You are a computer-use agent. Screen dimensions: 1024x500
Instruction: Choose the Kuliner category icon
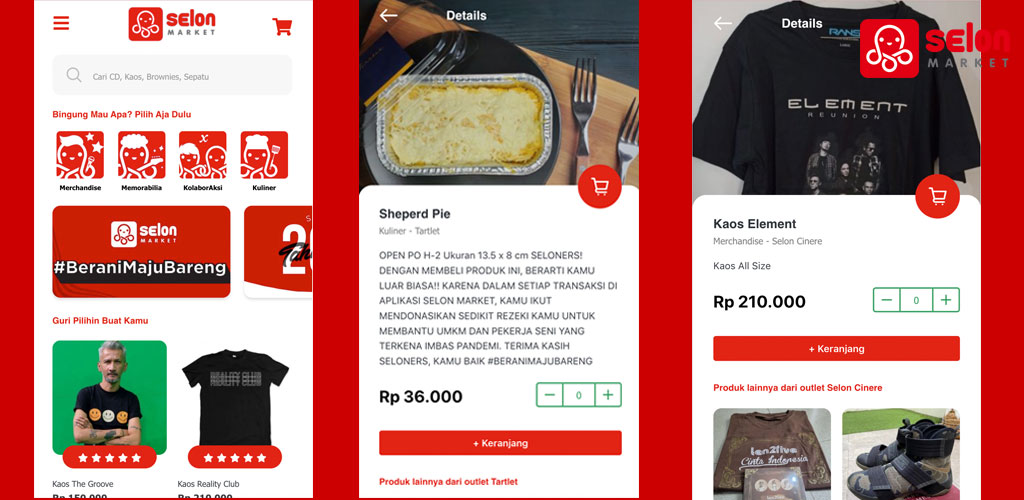264,155
